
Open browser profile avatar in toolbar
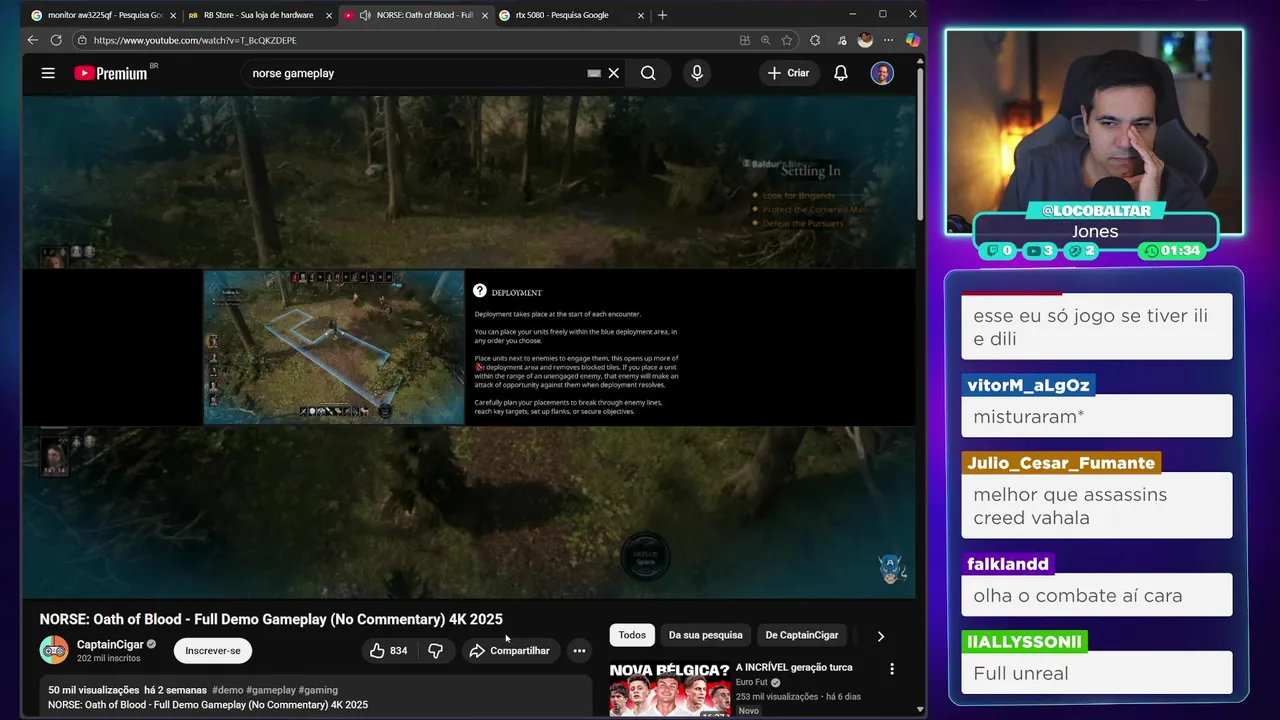tap(865, 40)
